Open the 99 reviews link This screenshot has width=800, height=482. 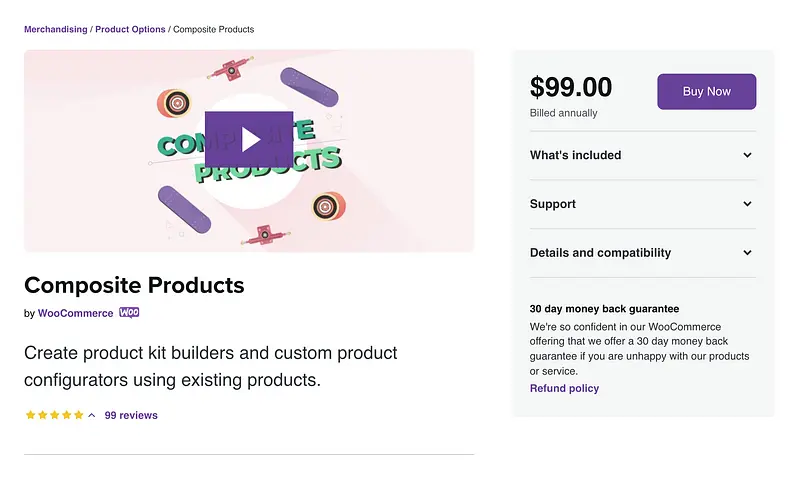131,415
